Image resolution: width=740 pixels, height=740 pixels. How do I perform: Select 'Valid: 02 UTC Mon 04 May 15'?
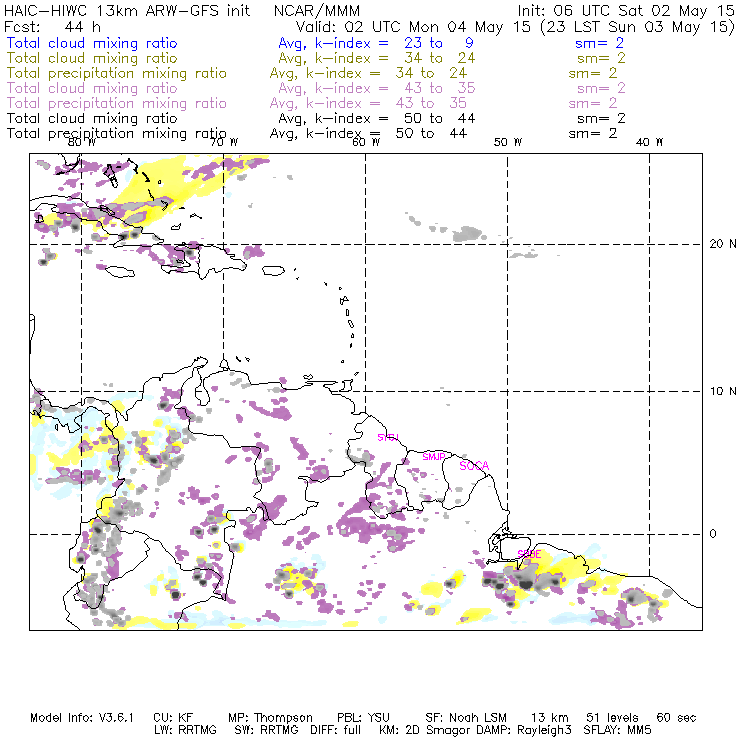pyautogui.click(x=413, y=27)
